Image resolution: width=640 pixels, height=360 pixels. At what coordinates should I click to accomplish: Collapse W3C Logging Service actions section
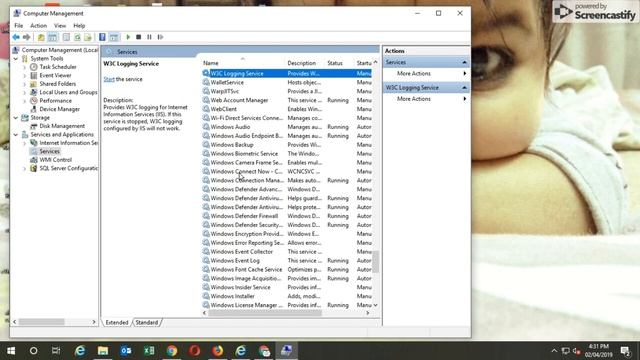point(464,88)
